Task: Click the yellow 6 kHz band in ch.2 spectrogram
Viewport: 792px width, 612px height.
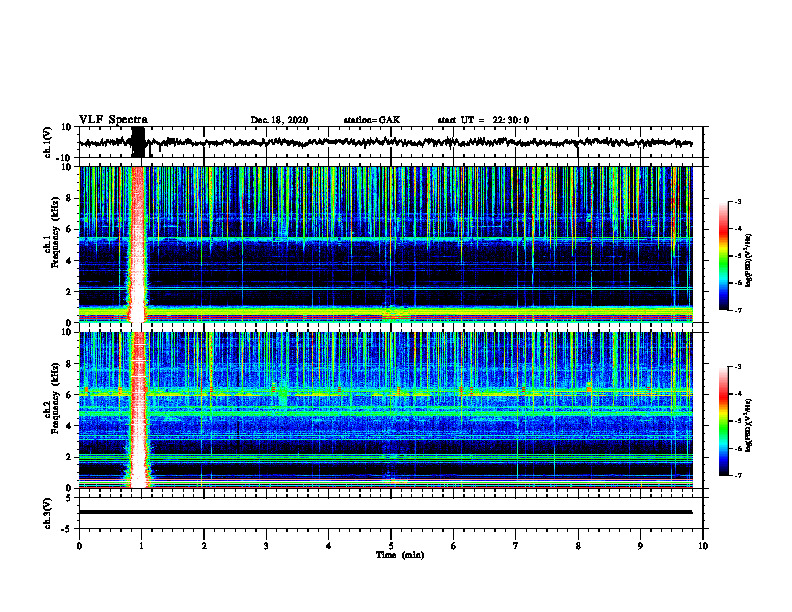Action: (385, 393)
